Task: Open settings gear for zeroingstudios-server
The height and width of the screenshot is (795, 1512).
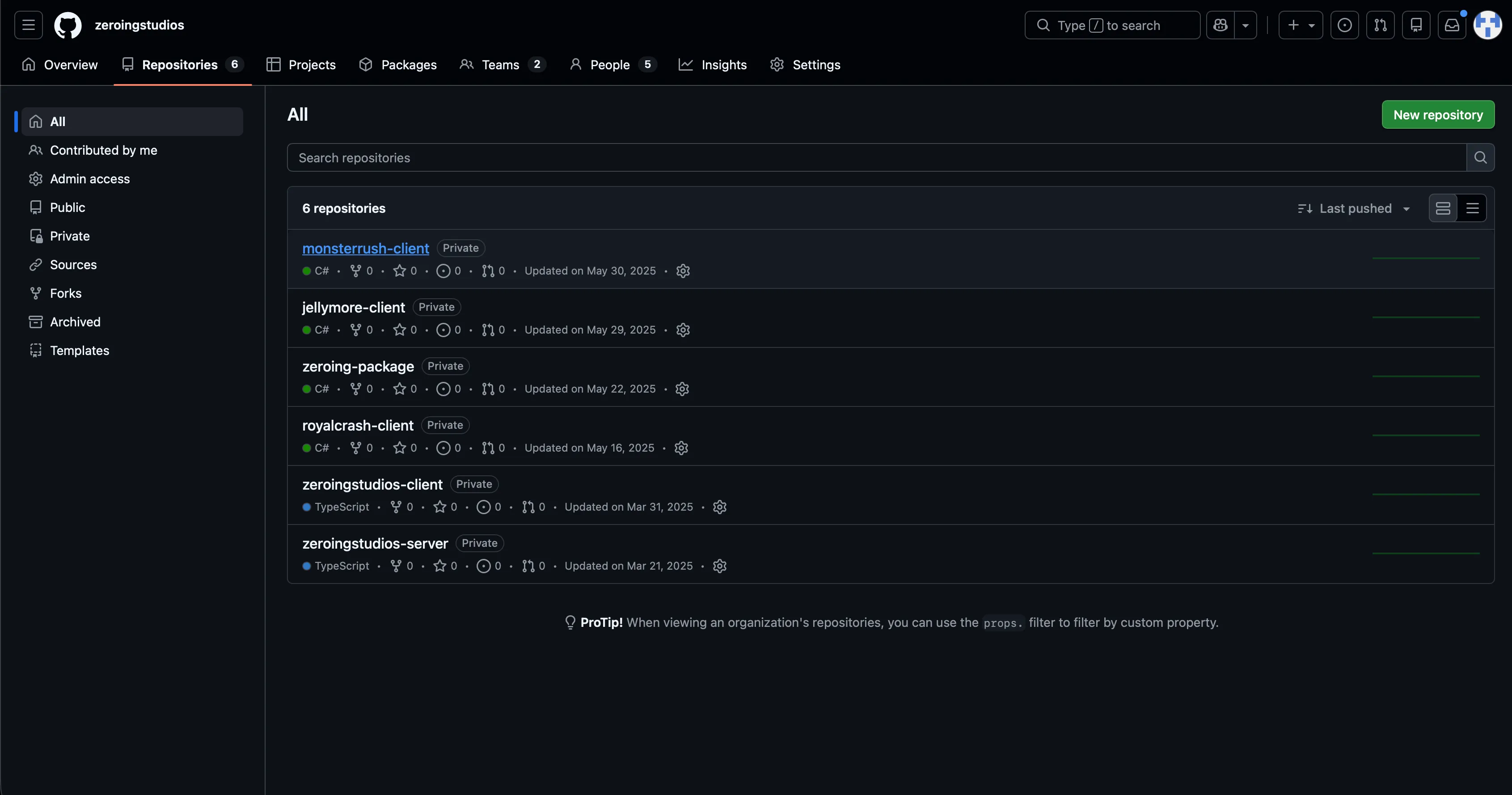Action: click(x=720, y=566)
